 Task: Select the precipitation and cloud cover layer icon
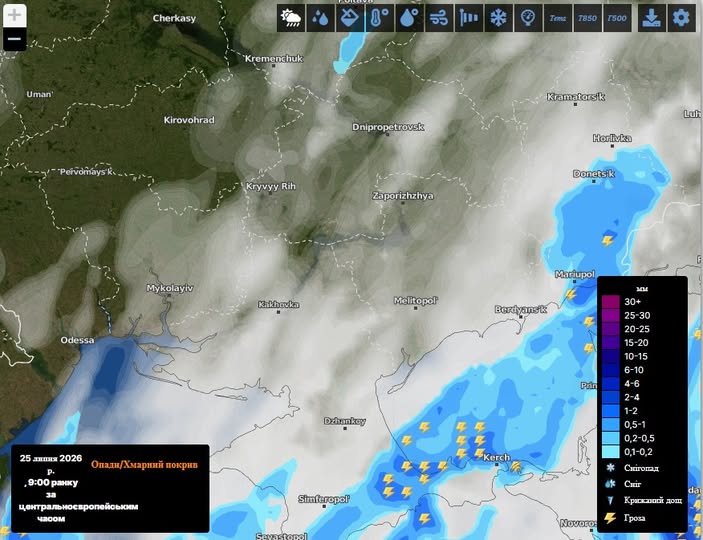[291, 18]
